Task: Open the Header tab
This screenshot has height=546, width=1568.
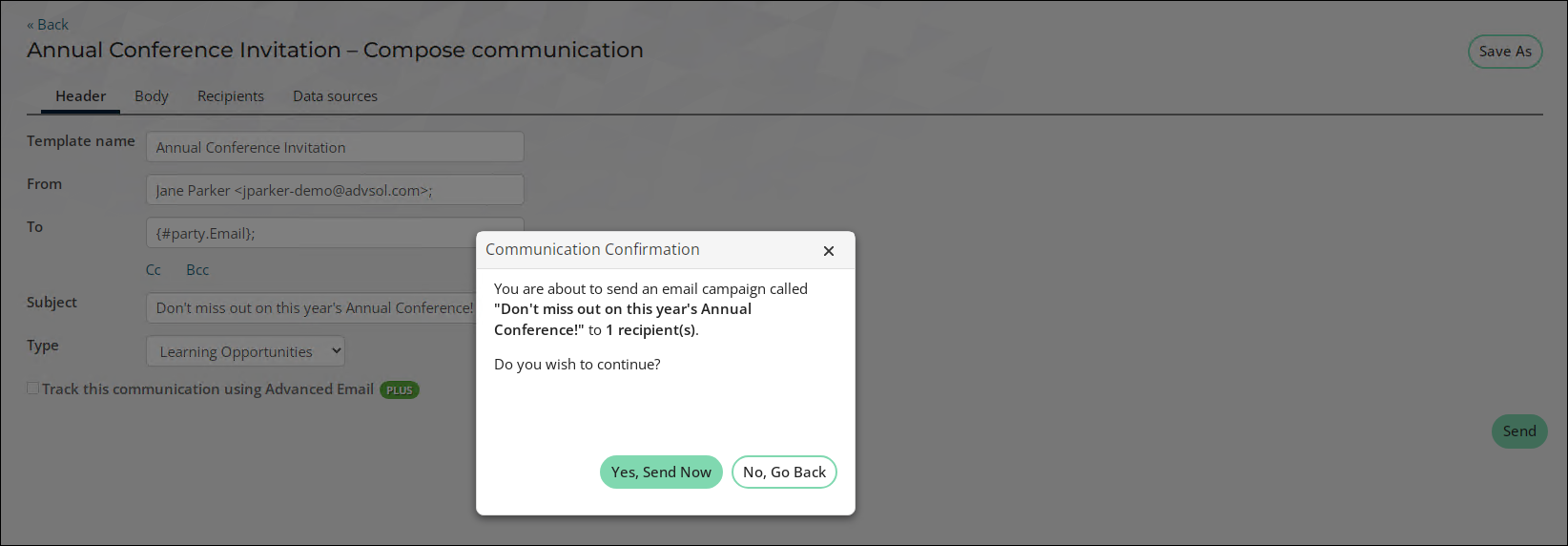Action: 80,96
